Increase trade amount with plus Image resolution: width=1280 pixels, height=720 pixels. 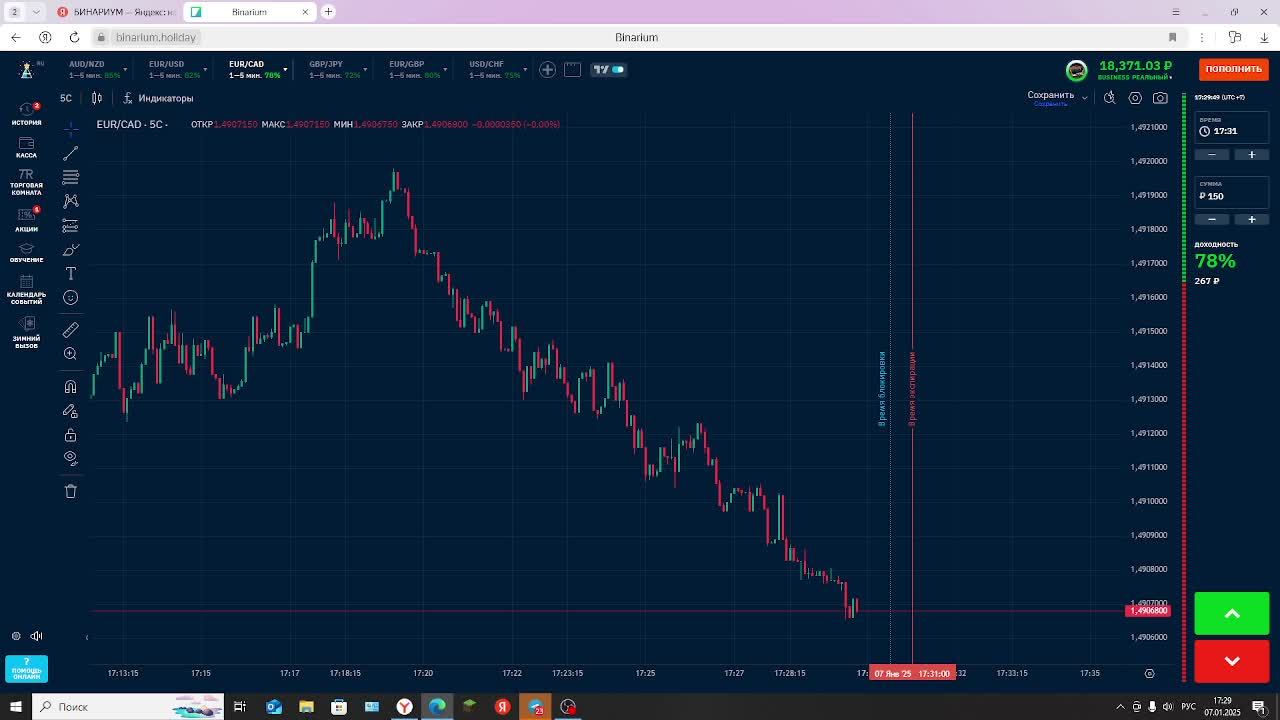pyautogui.click(x=1251, y=219)
